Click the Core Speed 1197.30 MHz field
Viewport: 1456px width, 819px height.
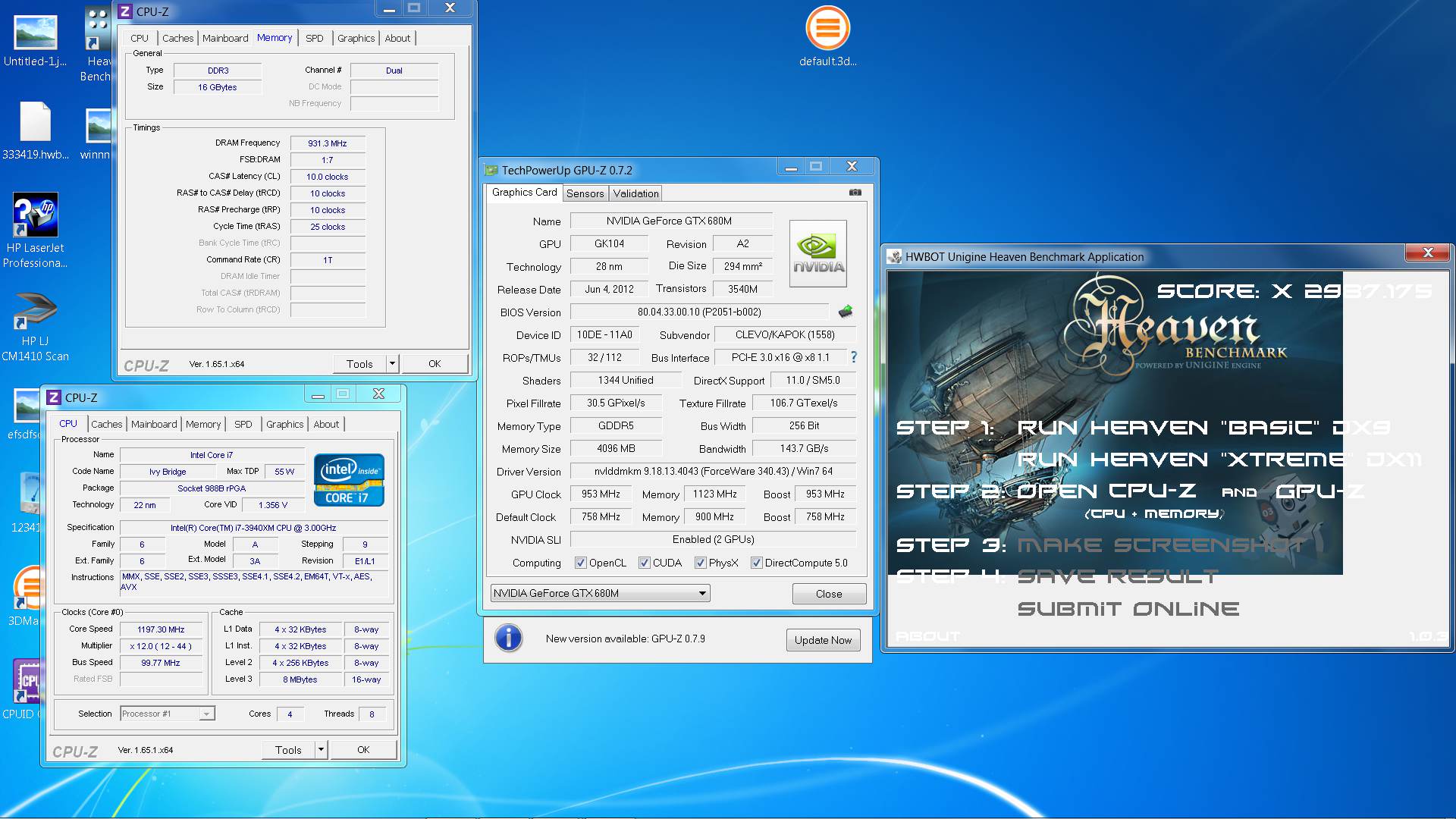(161, 629)
